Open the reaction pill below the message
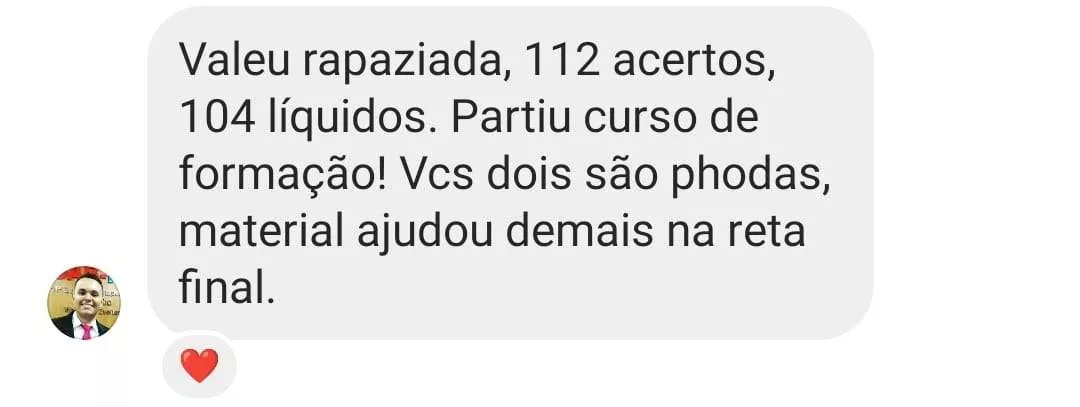The width and height of the screenshot is (1080, 407). pos(199,366)
